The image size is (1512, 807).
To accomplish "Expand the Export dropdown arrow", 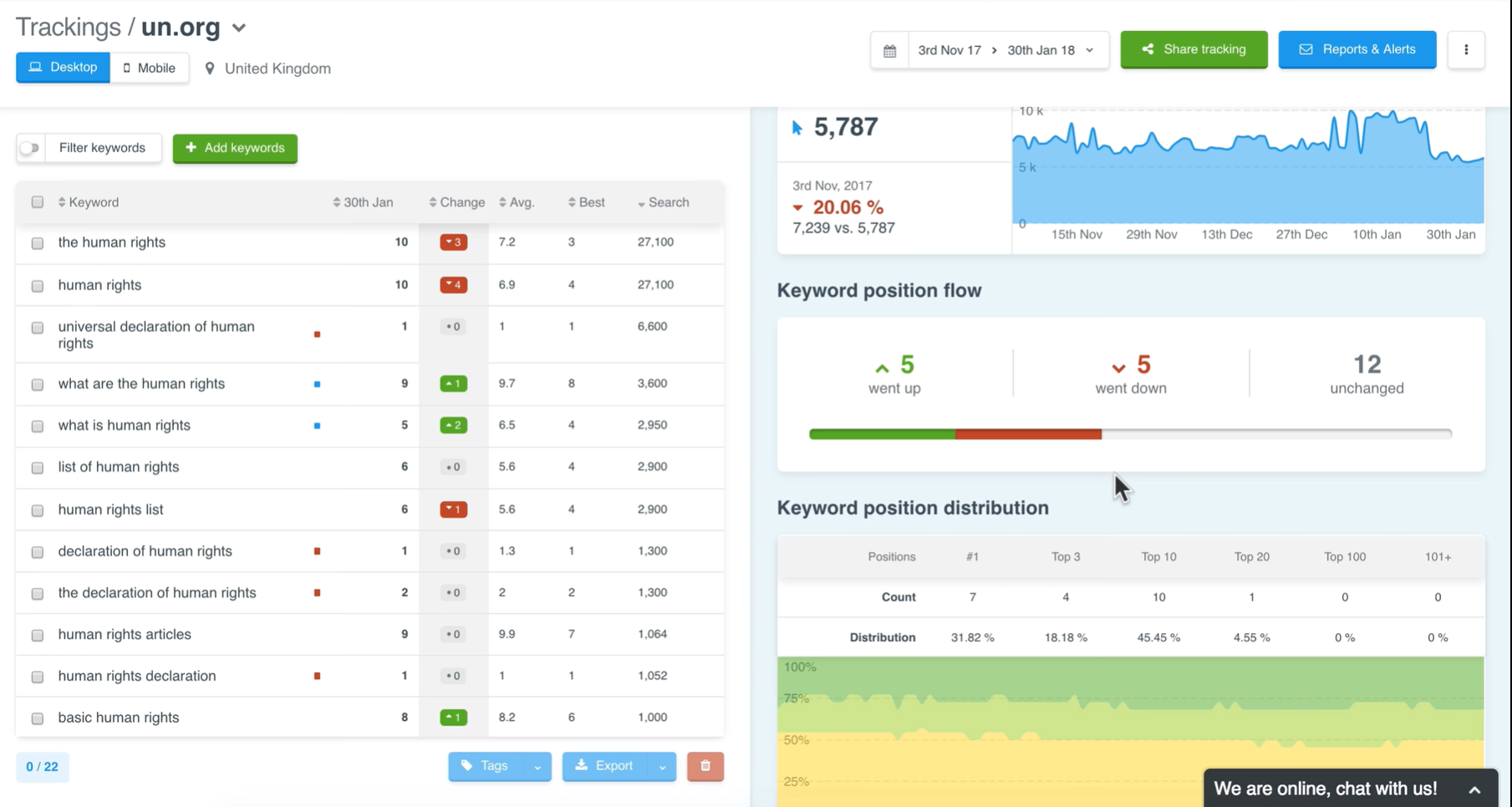I will [x=662, y=767].
